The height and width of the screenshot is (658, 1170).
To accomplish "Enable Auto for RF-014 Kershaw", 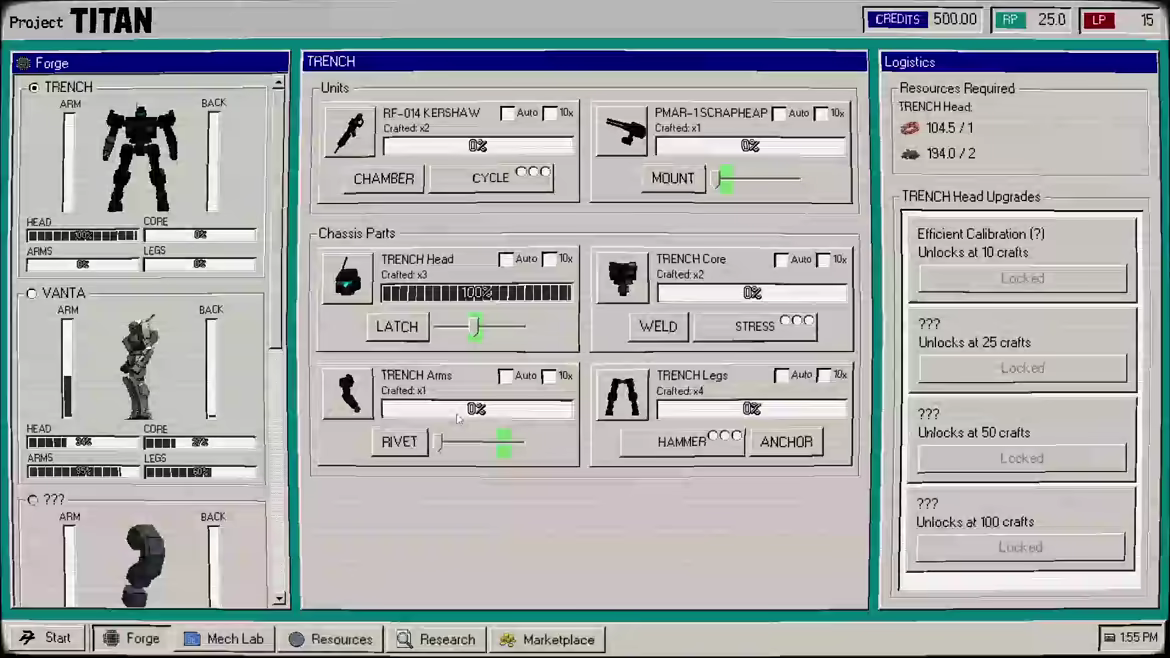I will point(507,113).
